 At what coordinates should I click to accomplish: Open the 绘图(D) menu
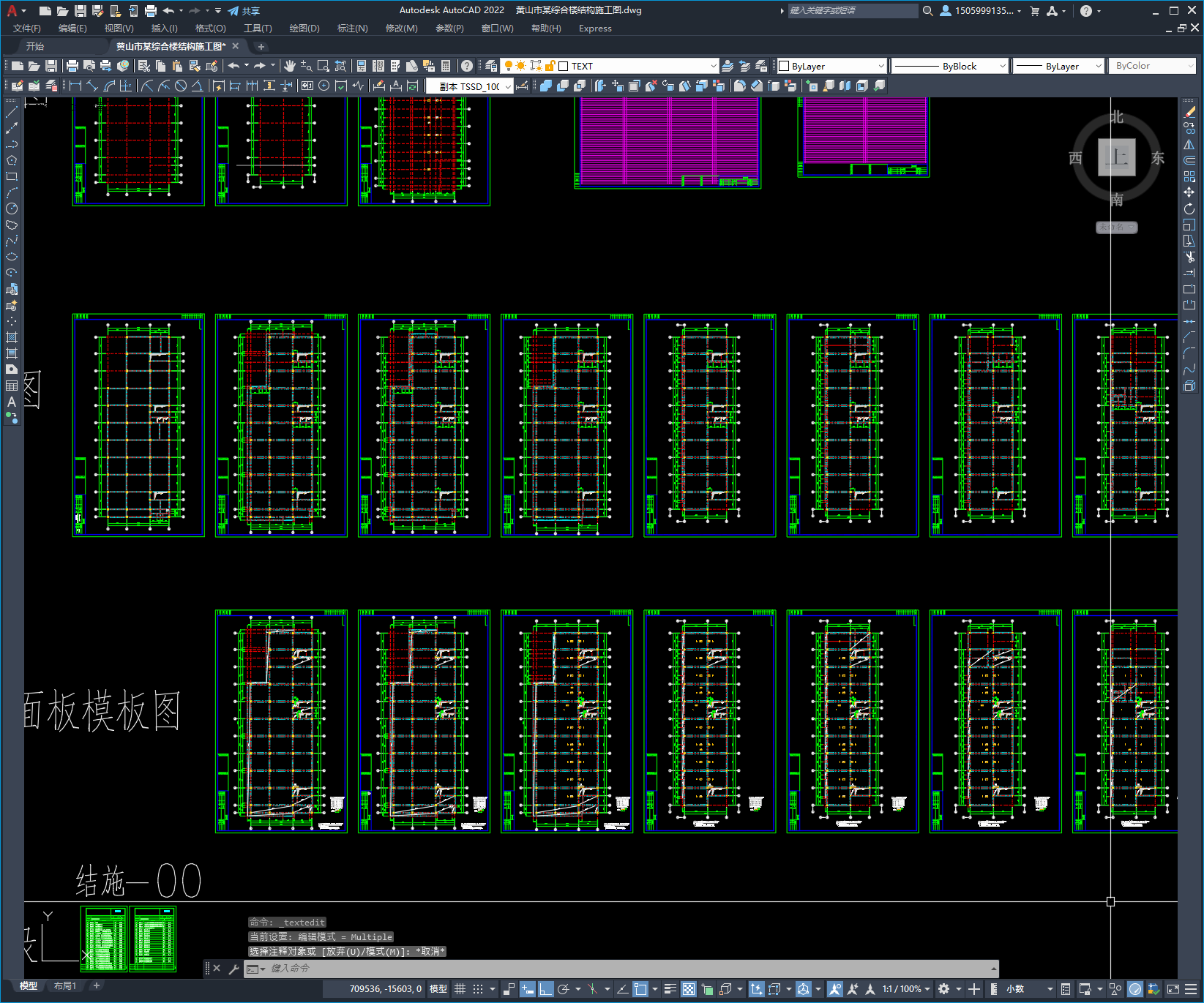click(304, 29)
